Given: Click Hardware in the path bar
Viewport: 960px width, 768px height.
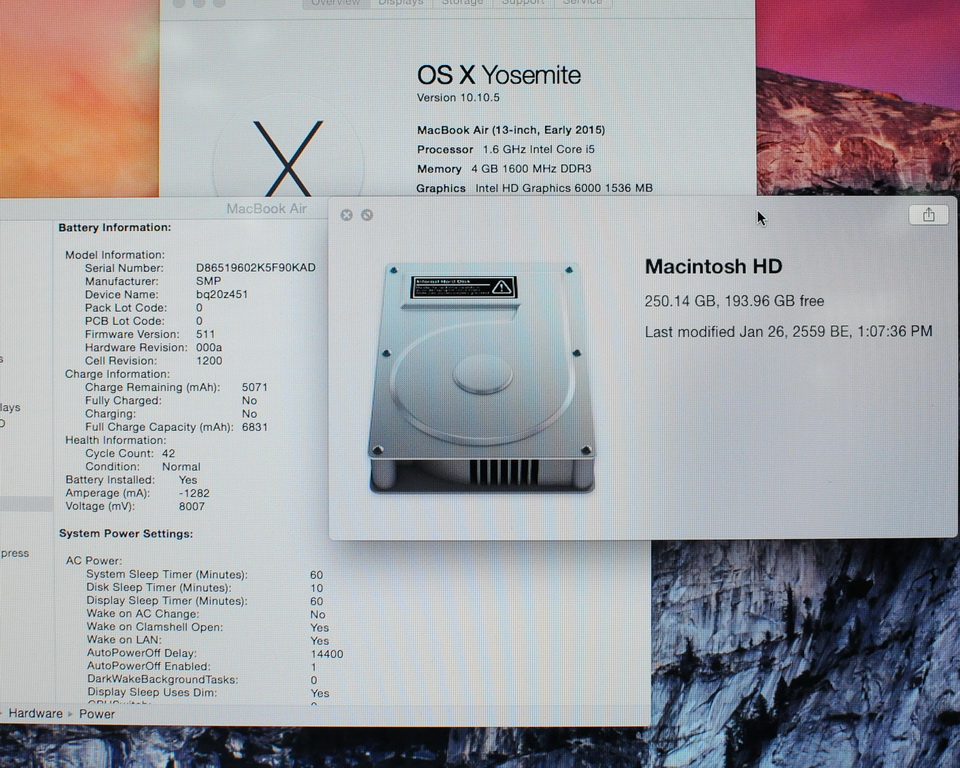Looking at the screenshot, I should click(36, 713).
